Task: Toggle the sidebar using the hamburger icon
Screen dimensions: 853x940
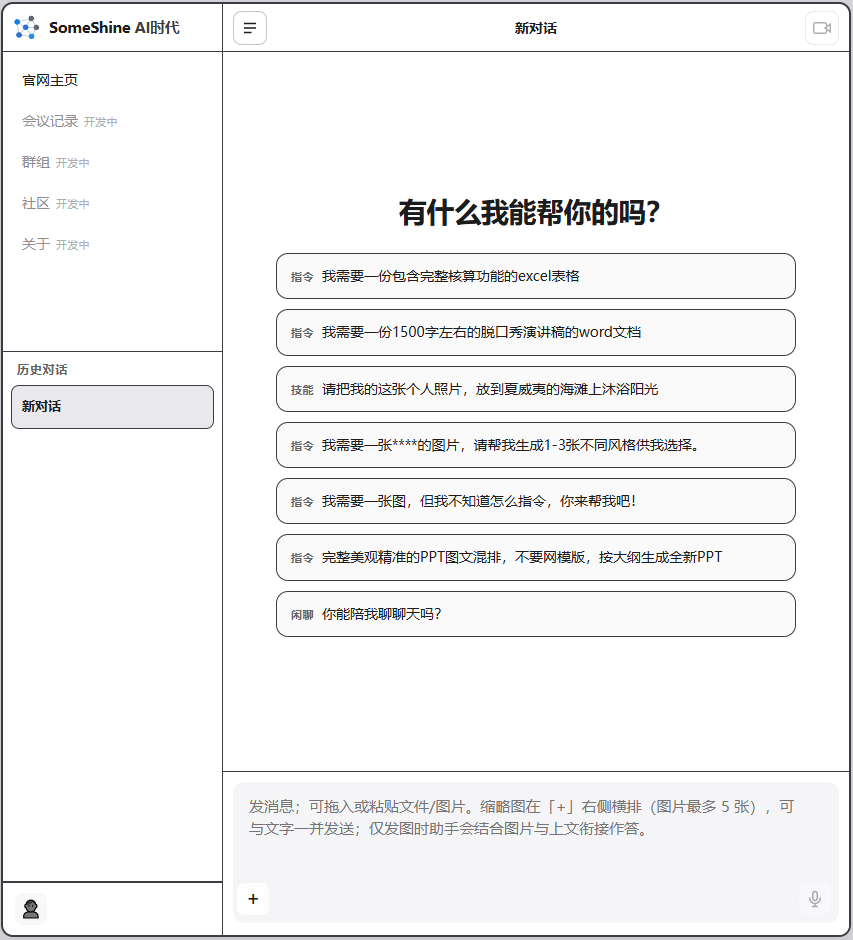Action: 249,27
